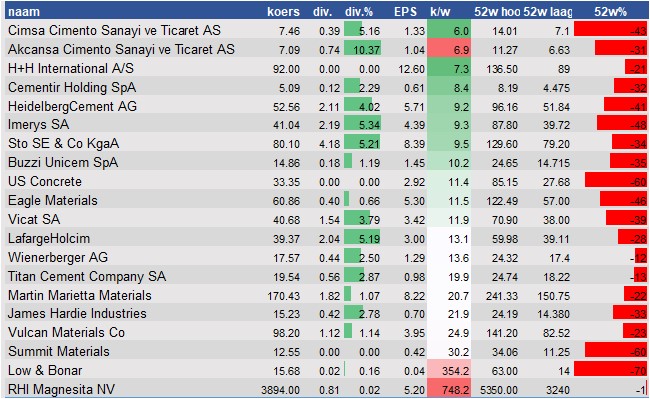Select the div.% column header
Viewport: 650px width, 399px height.
pyautogui.click(x=359, y=12)
